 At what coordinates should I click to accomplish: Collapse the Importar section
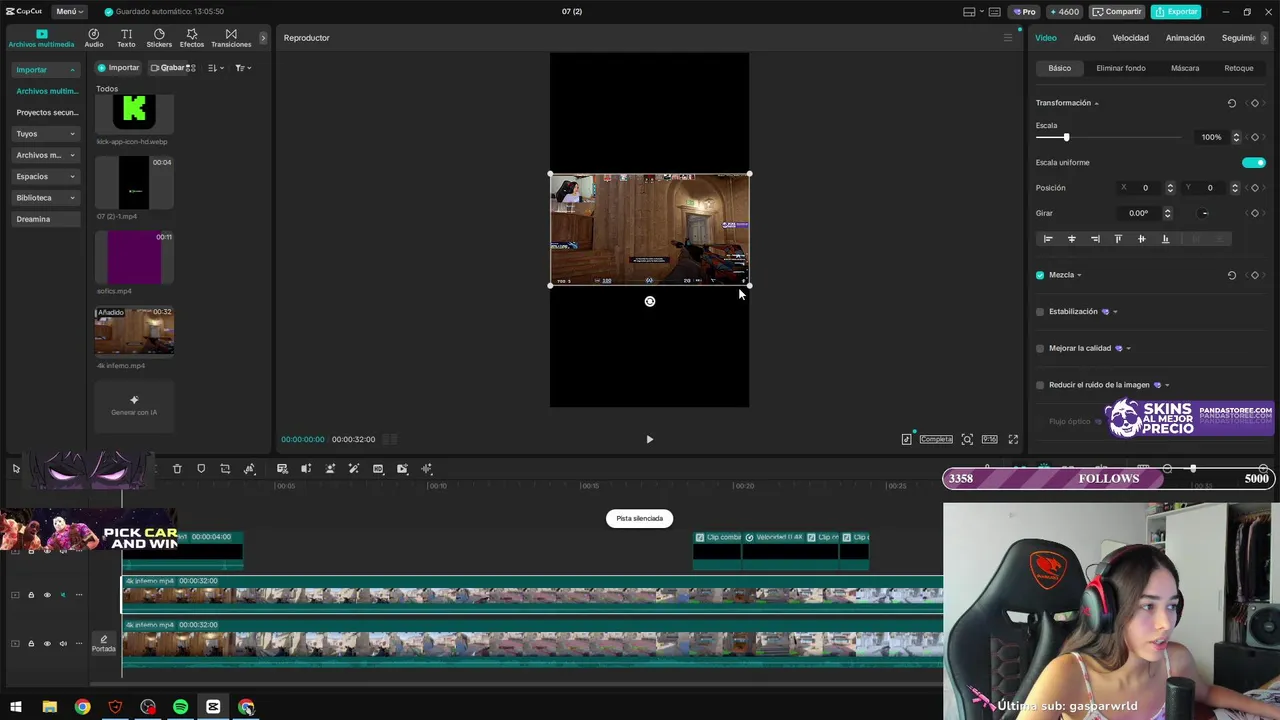46,70
